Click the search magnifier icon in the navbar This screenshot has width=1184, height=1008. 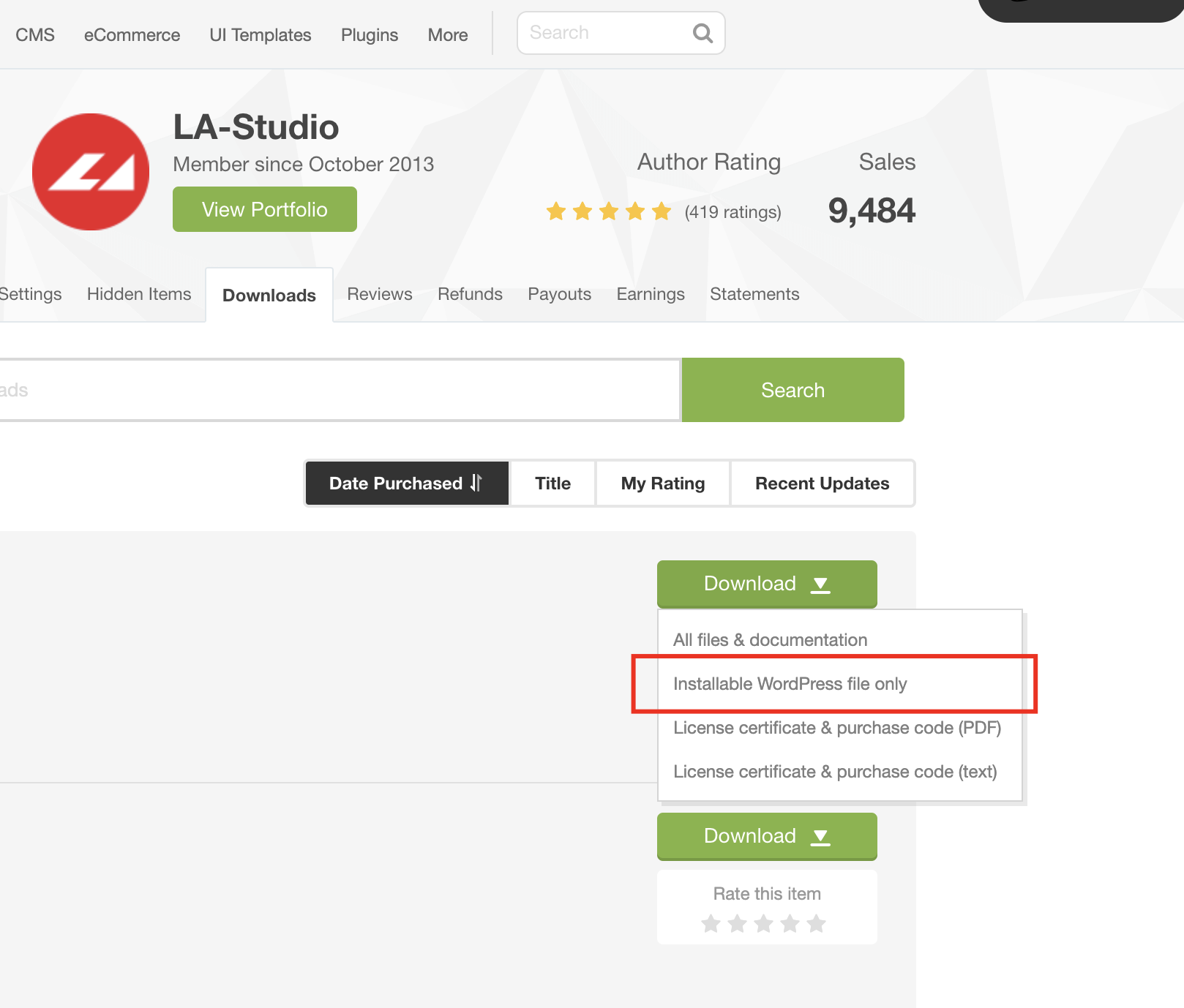(702, 33)
